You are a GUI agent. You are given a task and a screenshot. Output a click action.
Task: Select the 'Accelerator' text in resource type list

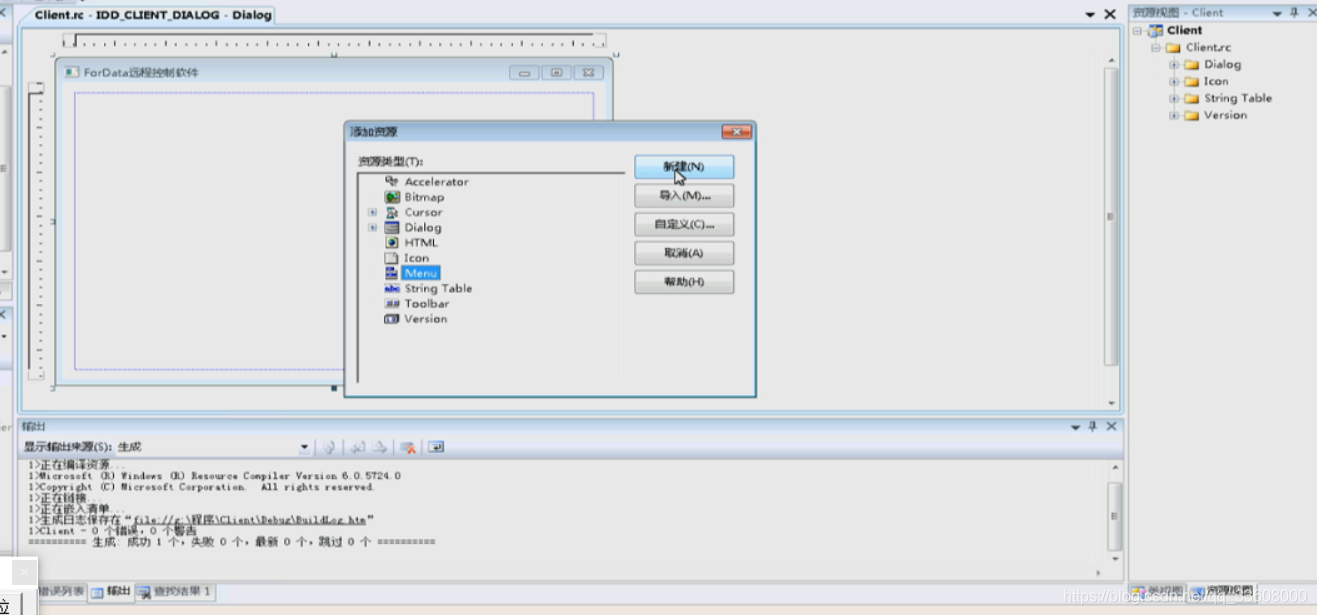pyautogui.click(x=436, y=181)
